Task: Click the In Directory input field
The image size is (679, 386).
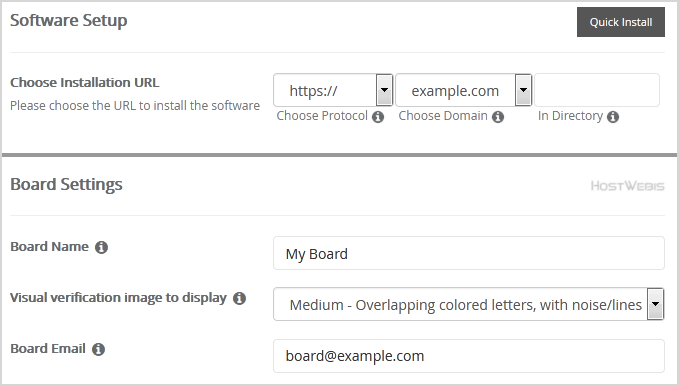Action: click(597, 90)
